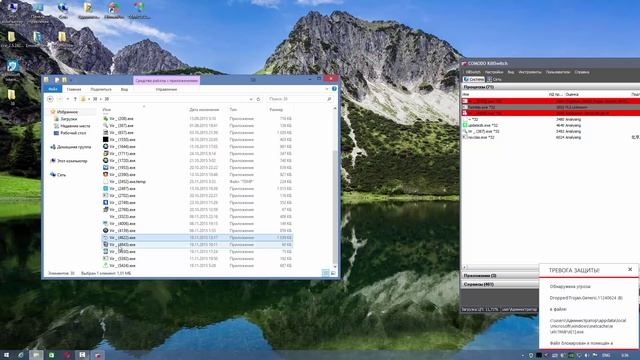Open Explorer help question mark icon
The width and height of the screenshot is (640, 360).
click(334, 89)
